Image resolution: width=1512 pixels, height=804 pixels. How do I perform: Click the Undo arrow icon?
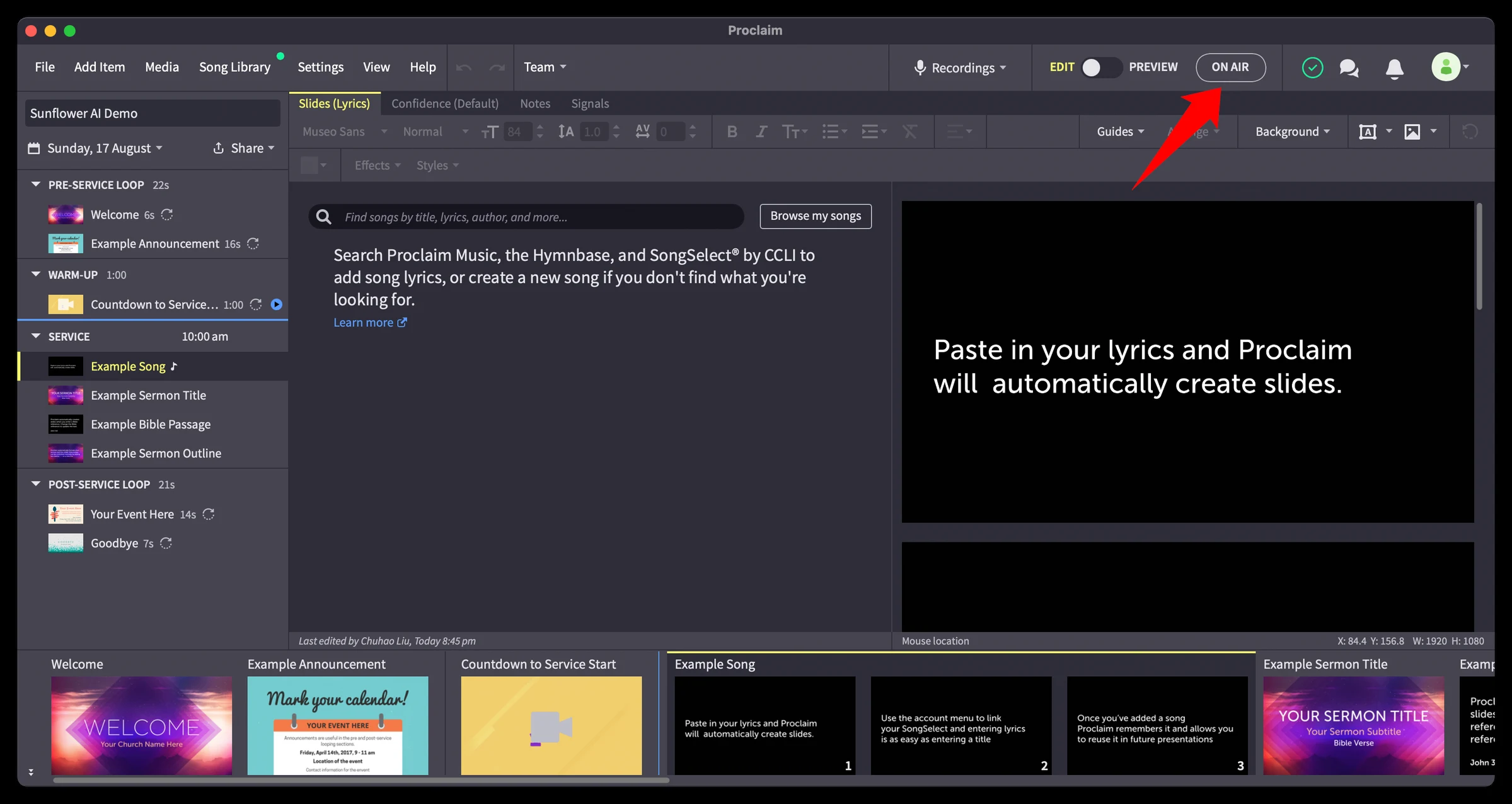[x=464, y=67]
